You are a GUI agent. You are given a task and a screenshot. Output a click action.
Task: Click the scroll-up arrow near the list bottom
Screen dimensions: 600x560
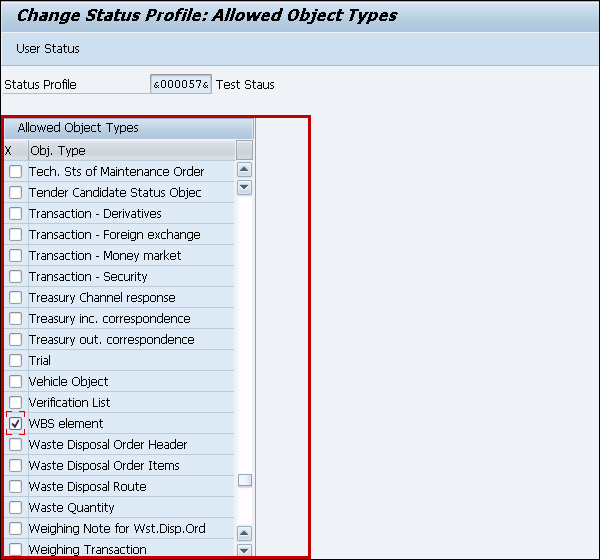[x=244, y=533]
